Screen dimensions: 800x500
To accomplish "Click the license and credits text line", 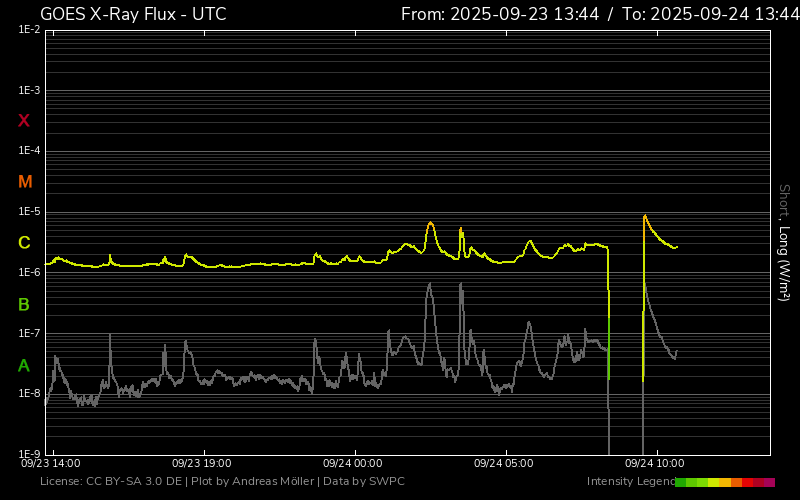I will (x=222, y=482).
